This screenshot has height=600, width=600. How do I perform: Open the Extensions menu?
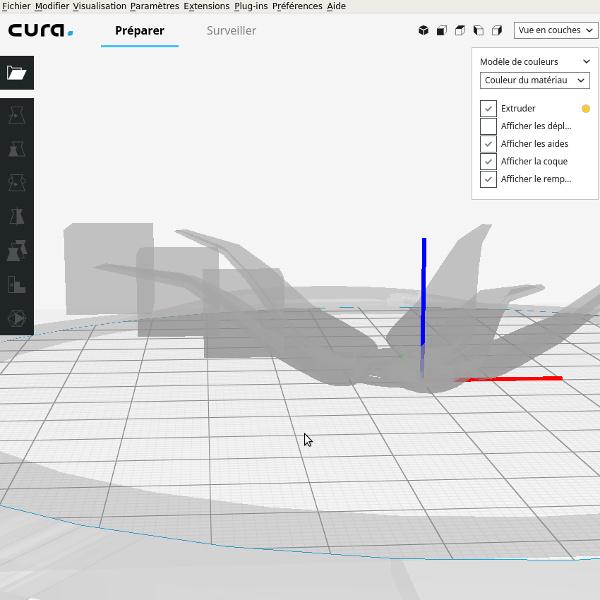tap(207, 6)
